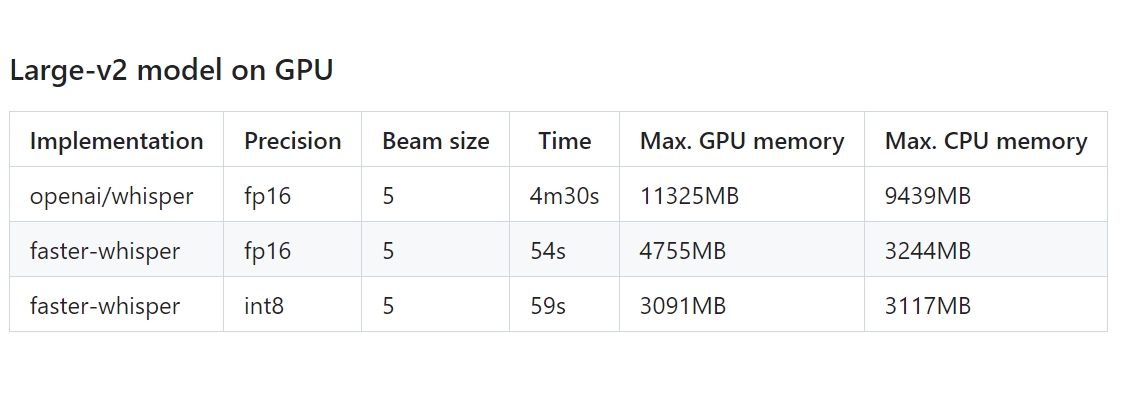Viewport: 1122px width, 396px height.
Task: Click the Time column header
Action: [565, 140]
